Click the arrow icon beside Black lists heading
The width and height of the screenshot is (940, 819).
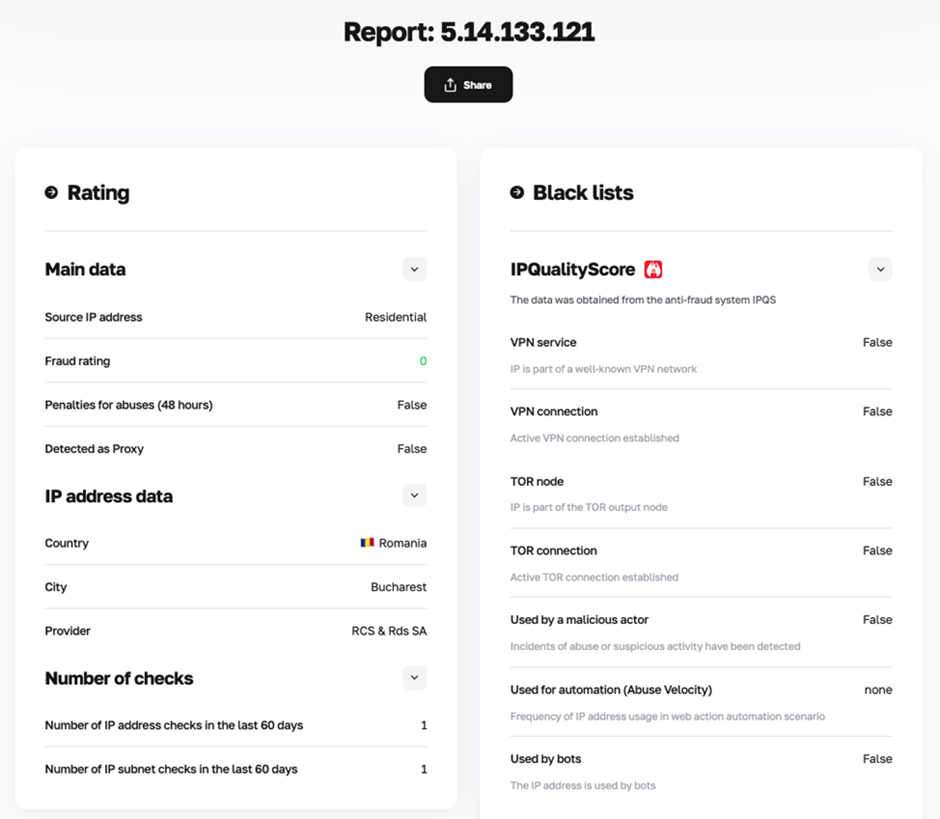coord(517,193)
